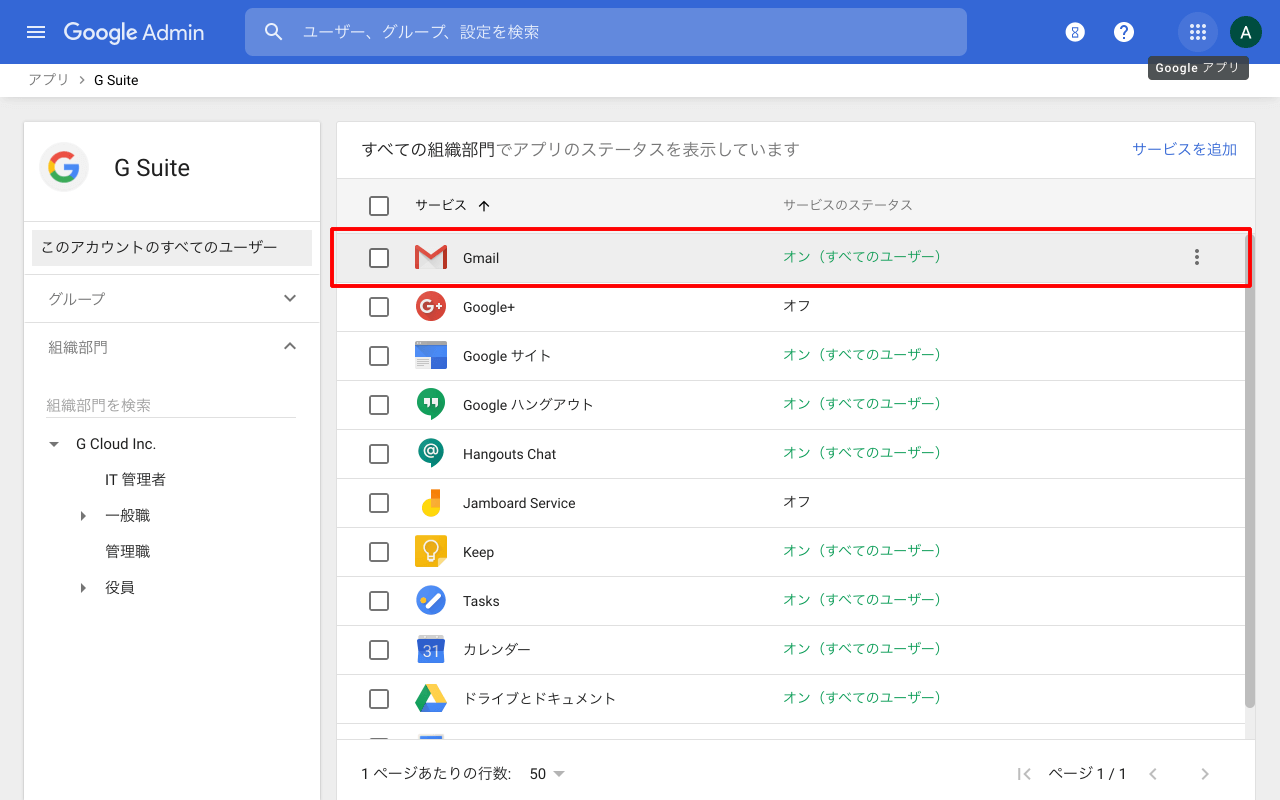The width and height of the screenshot is (1280, 800).
Task: Open rows per page dropdown 50
Action: (x=547, y=774)
